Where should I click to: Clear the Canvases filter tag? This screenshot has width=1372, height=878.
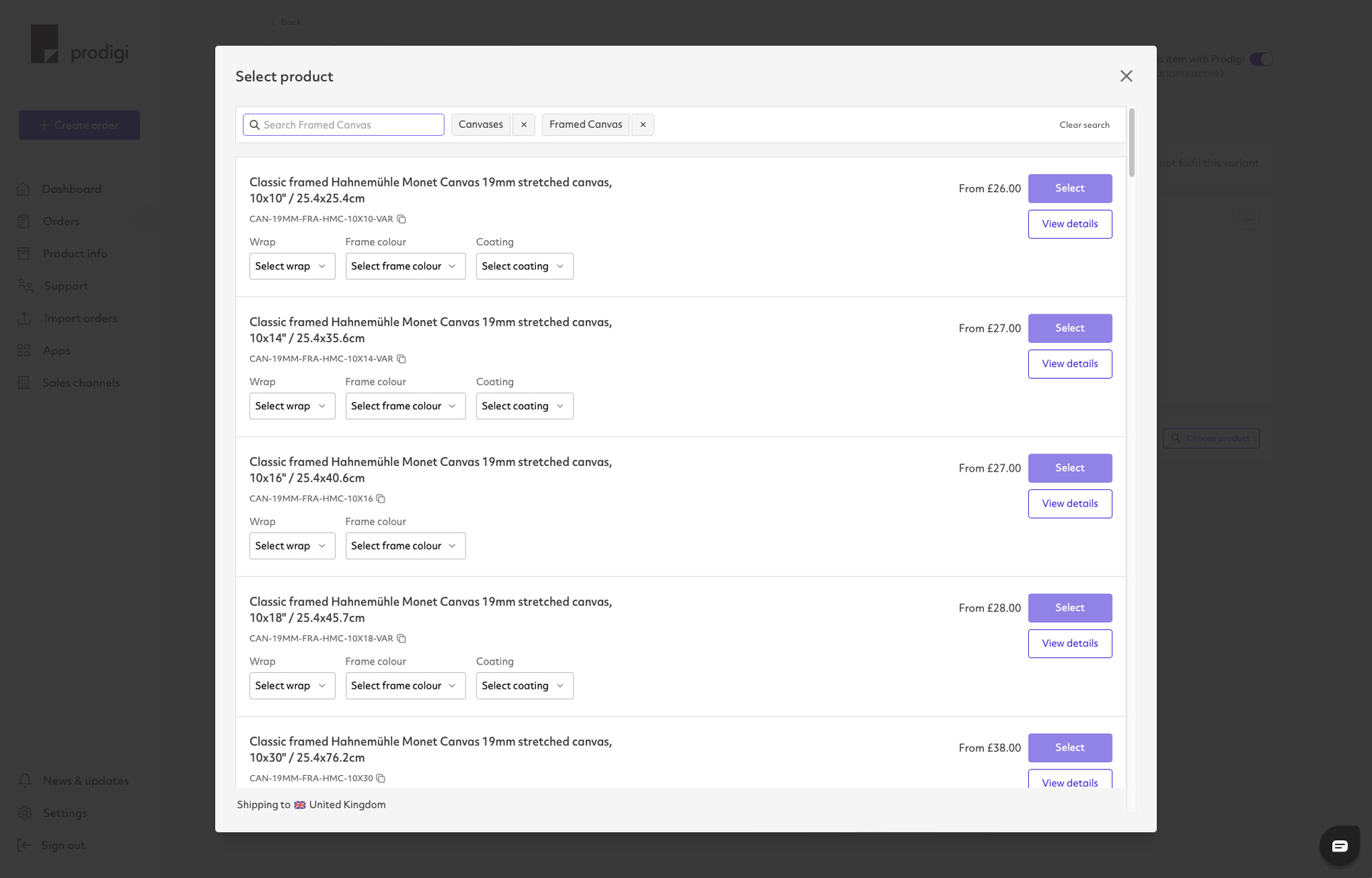point(523,124)
